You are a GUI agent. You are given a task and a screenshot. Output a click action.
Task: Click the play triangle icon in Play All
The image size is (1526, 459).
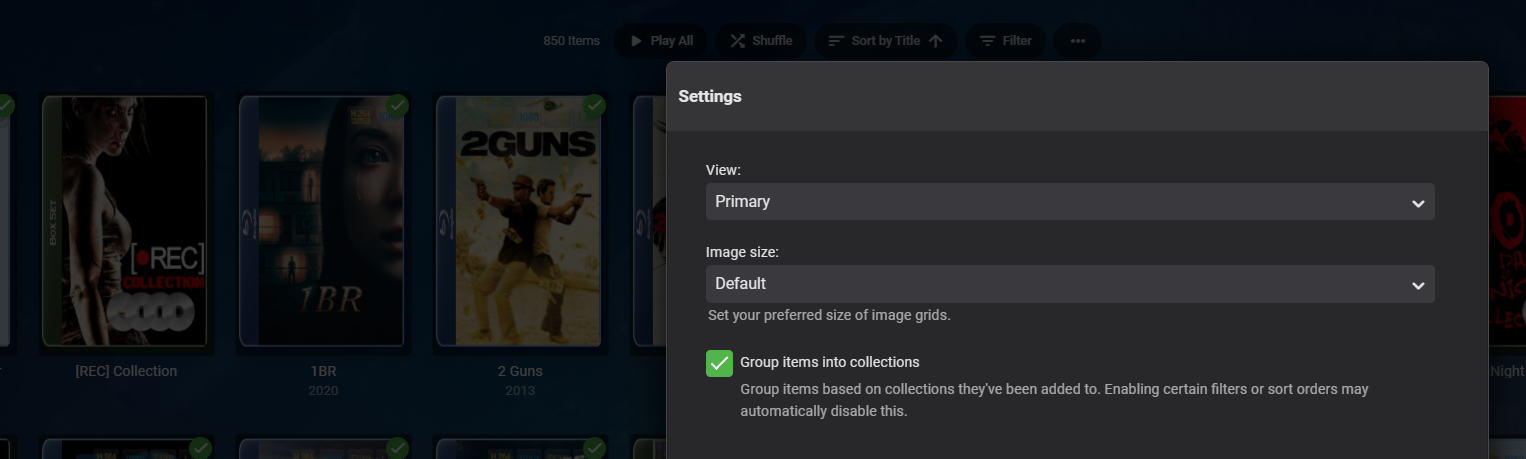click(636, 41)
